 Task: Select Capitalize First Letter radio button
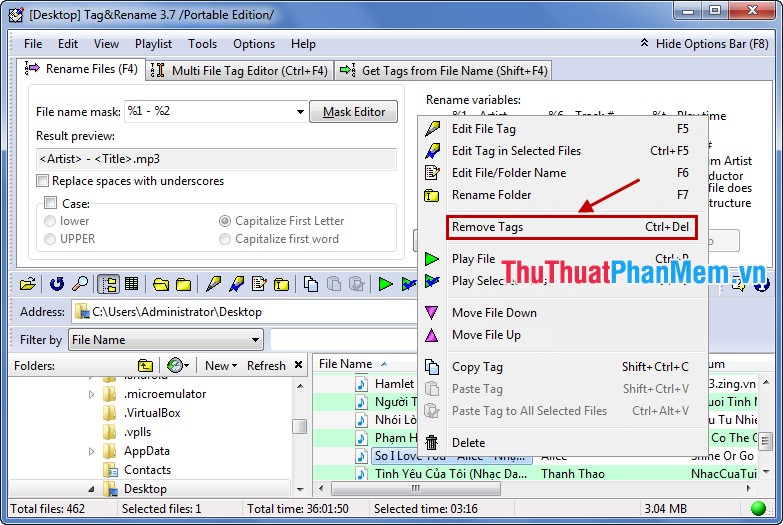click(225, 221)
